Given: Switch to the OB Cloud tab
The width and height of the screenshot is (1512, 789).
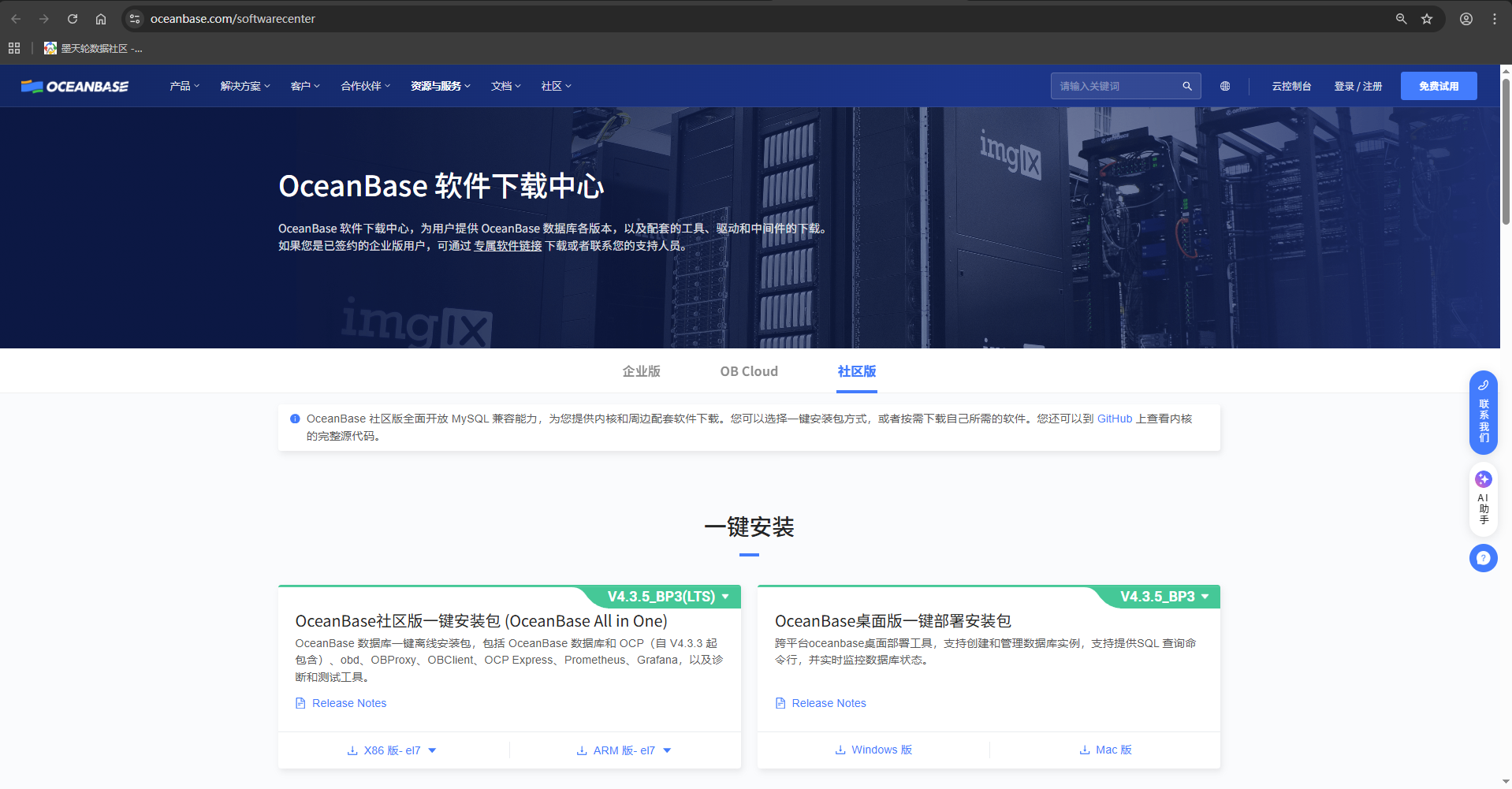Looking at the screenshot, I should click(748, 370).
